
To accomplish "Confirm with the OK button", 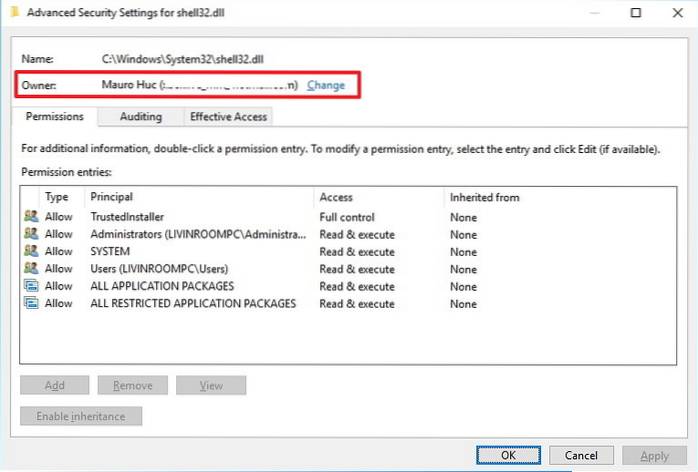I will click(x=508, y=455).
